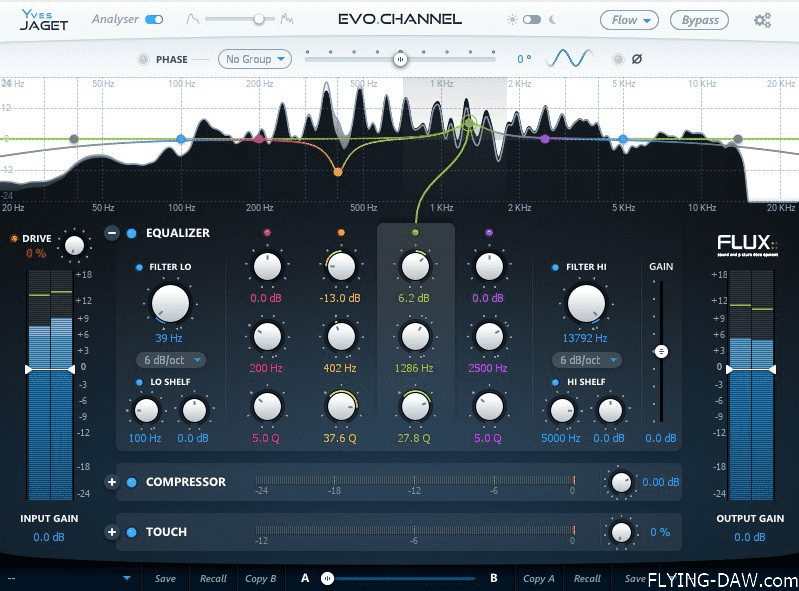Toggle the Filter Lo enable LED

pyautogui.click(x=139, y=267)
